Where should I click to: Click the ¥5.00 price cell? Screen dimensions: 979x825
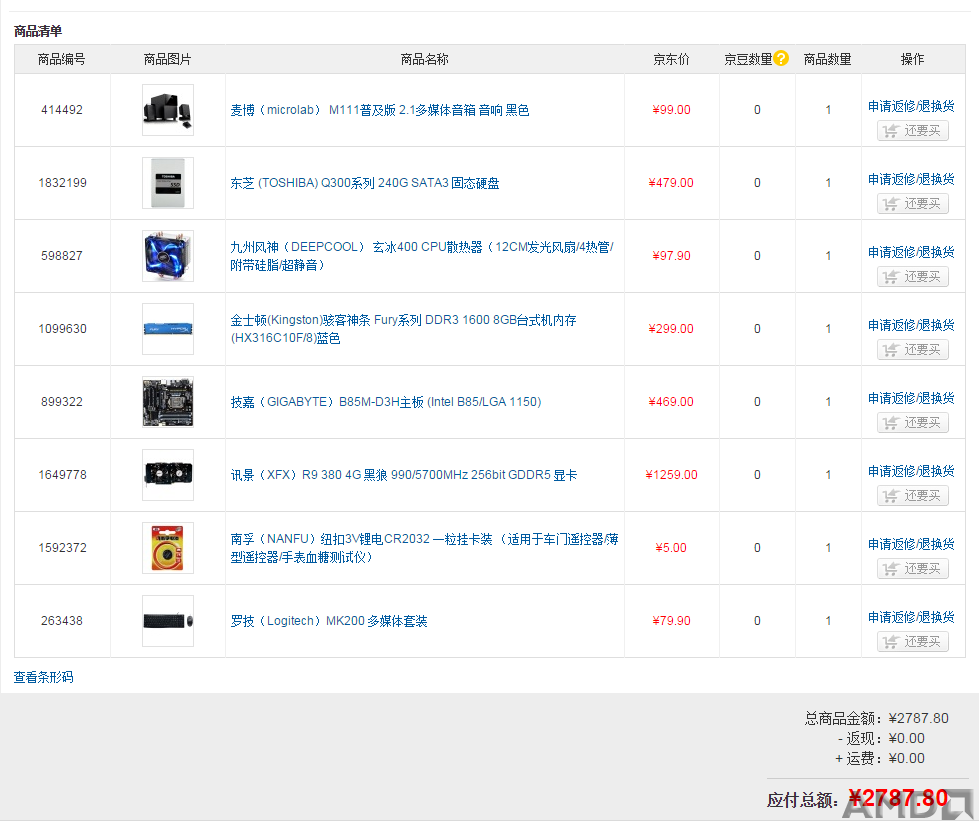[671, 548]
